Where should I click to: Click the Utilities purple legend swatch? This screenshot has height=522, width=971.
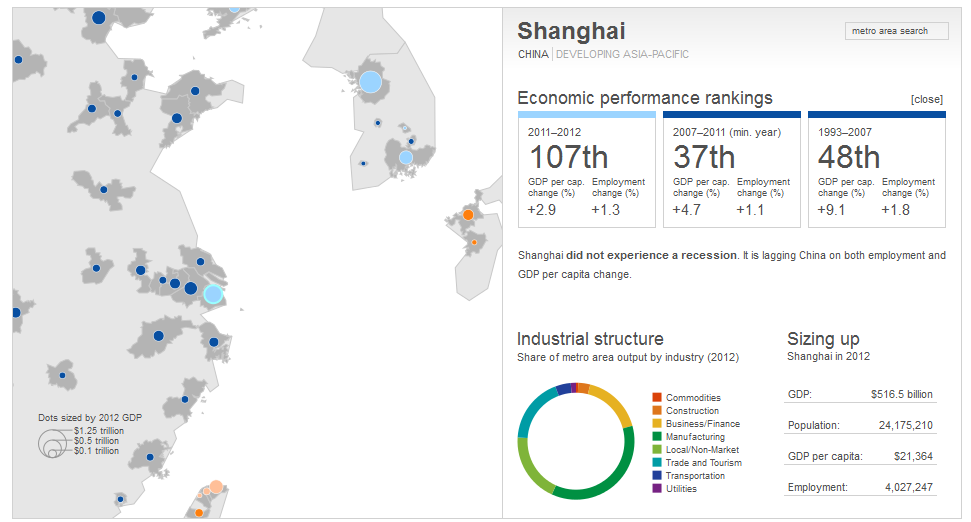click(x=656, y=489)
